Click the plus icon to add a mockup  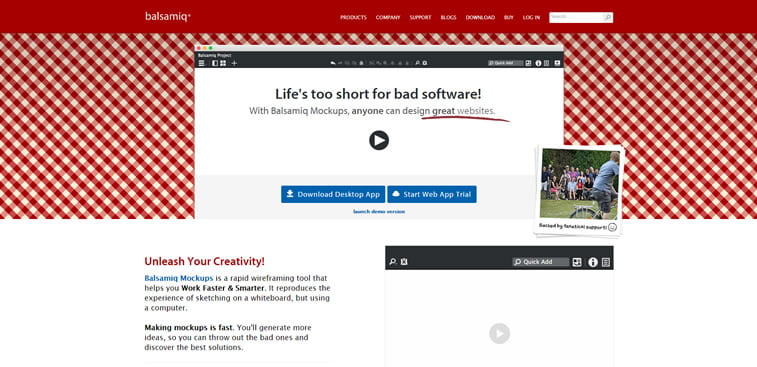tap(234, 63)
